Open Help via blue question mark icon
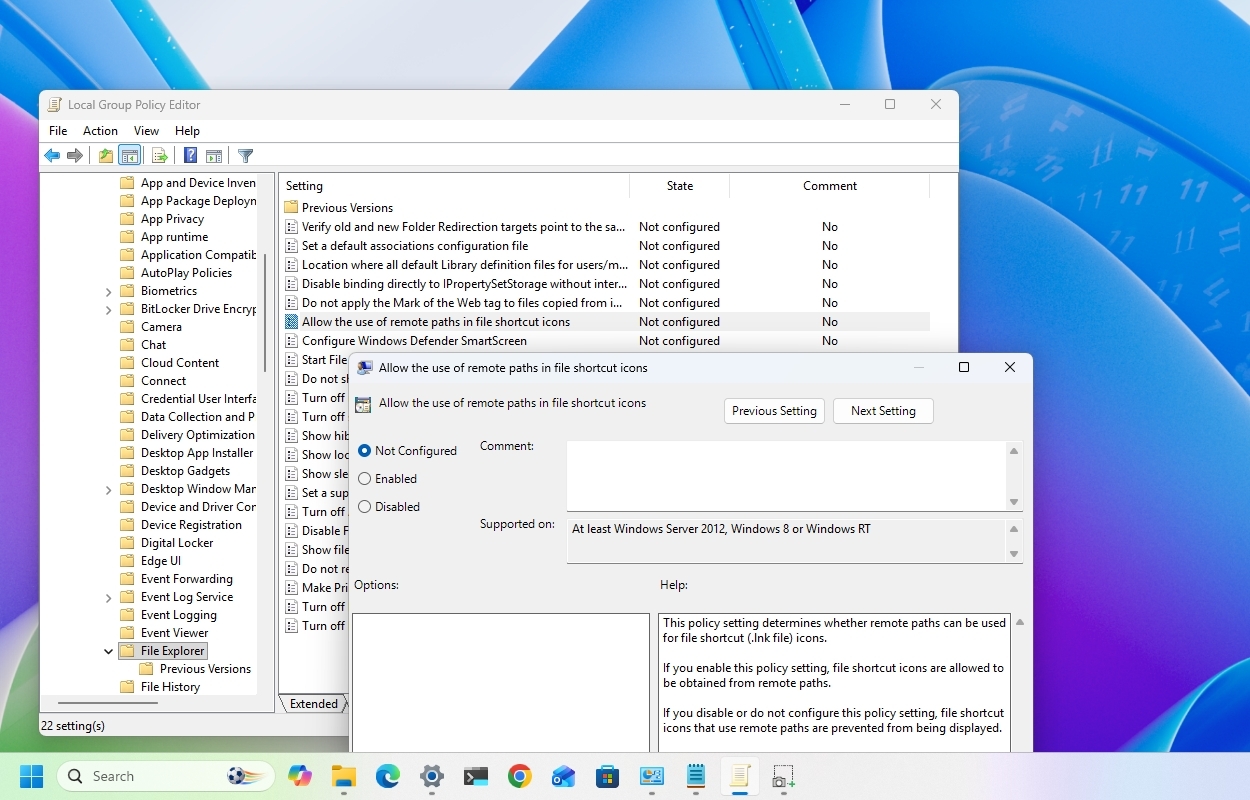This screenshot has width=1250, height=800. tap(190, 156)
